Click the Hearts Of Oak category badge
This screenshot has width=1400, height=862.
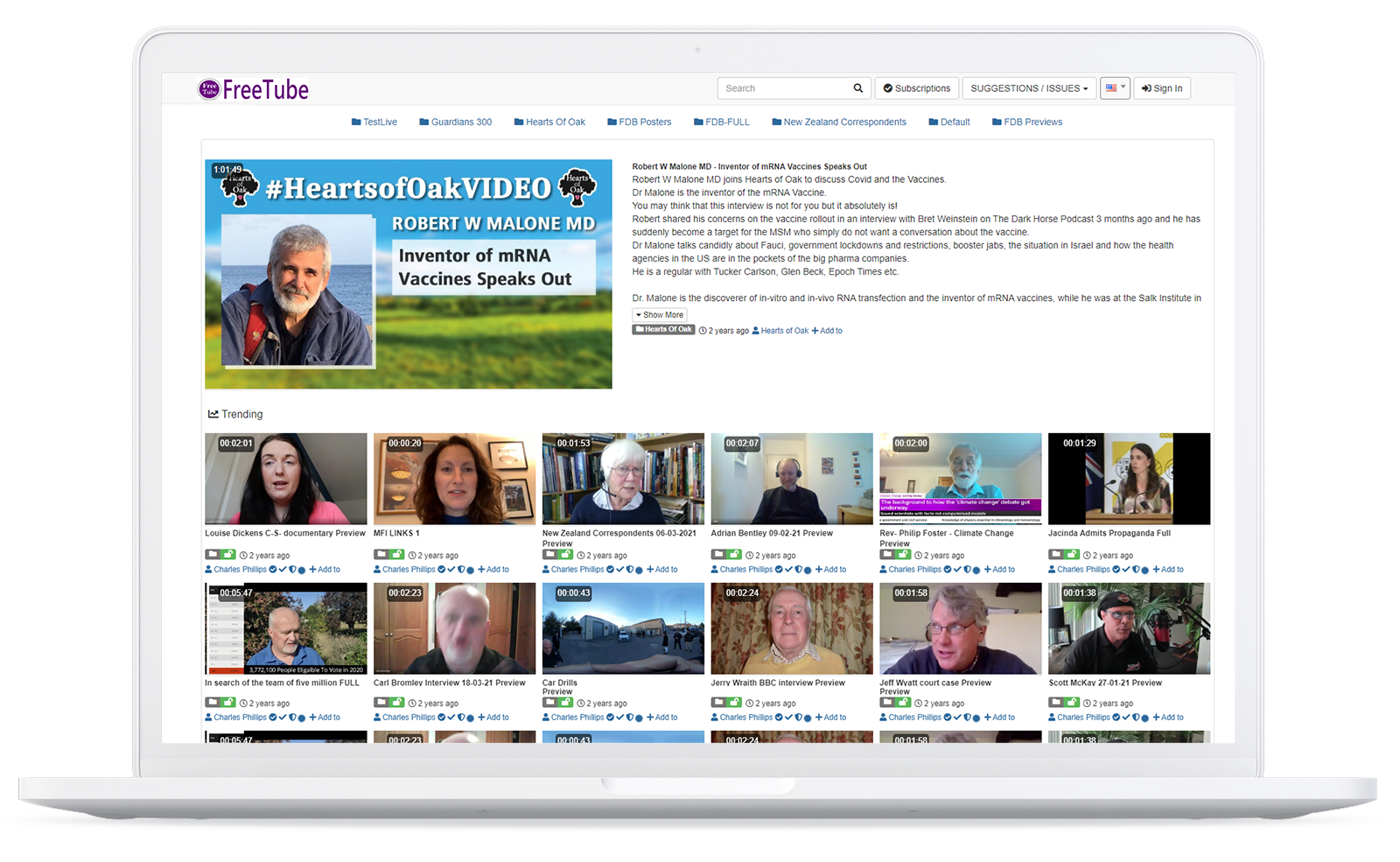[x=663, y=330]
